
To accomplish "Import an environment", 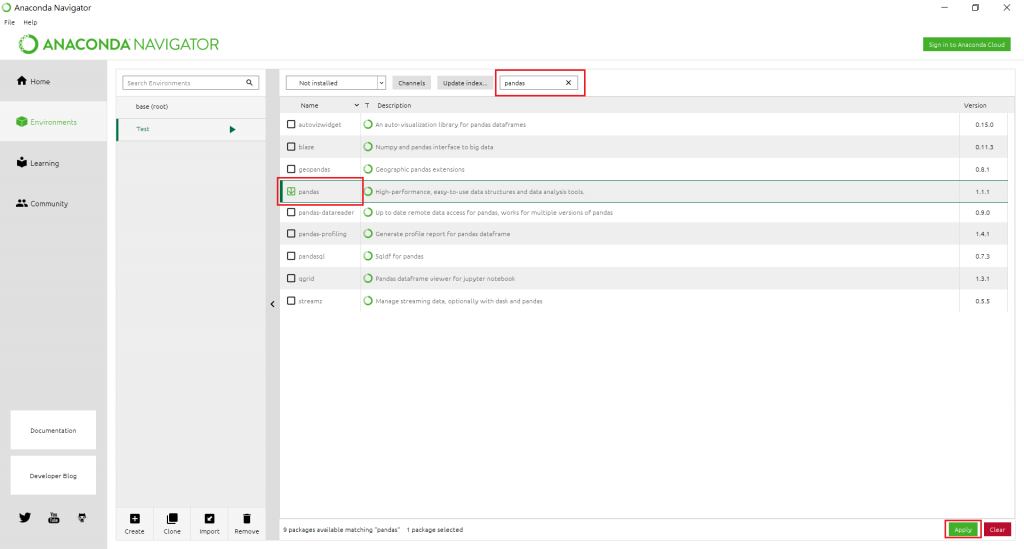I will point(209,524).
